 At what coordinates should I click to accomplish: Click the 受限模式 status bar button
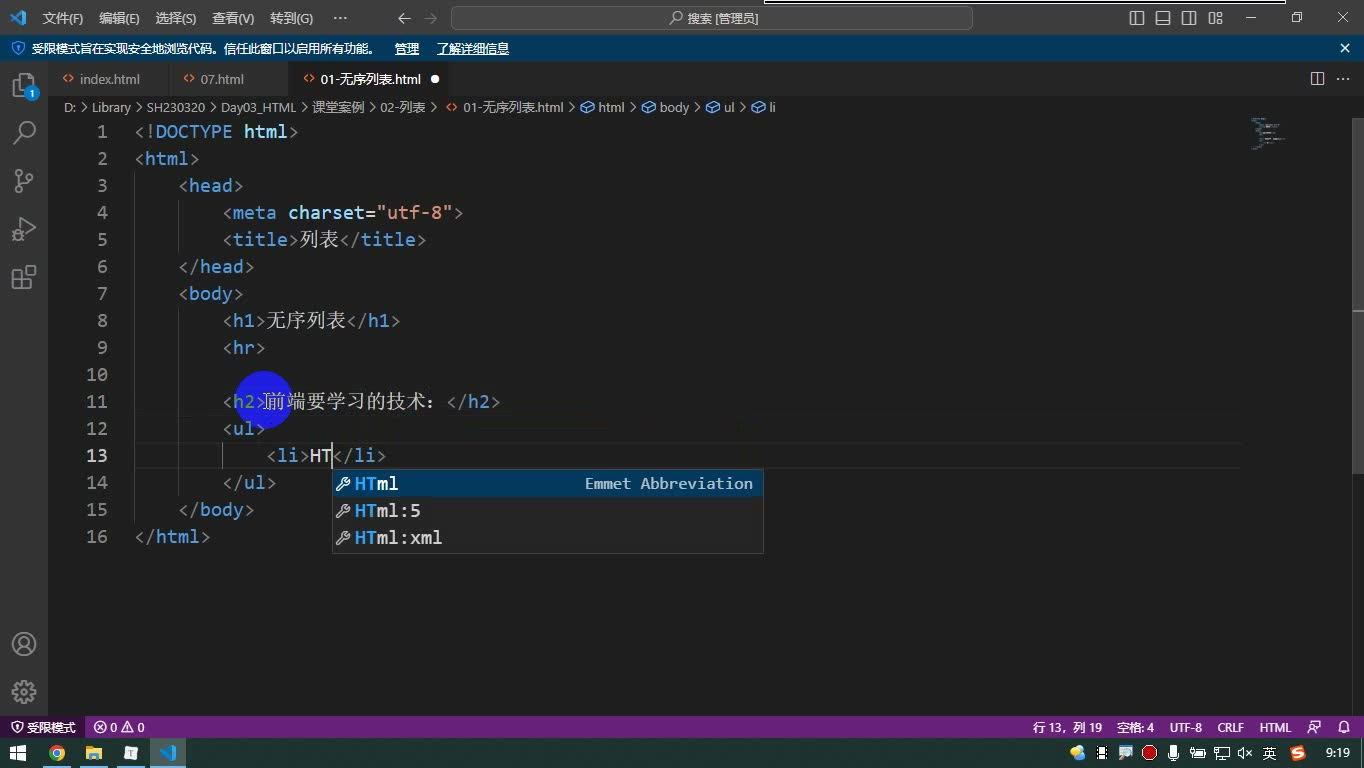pyautogui.click(x=43, y=727)
